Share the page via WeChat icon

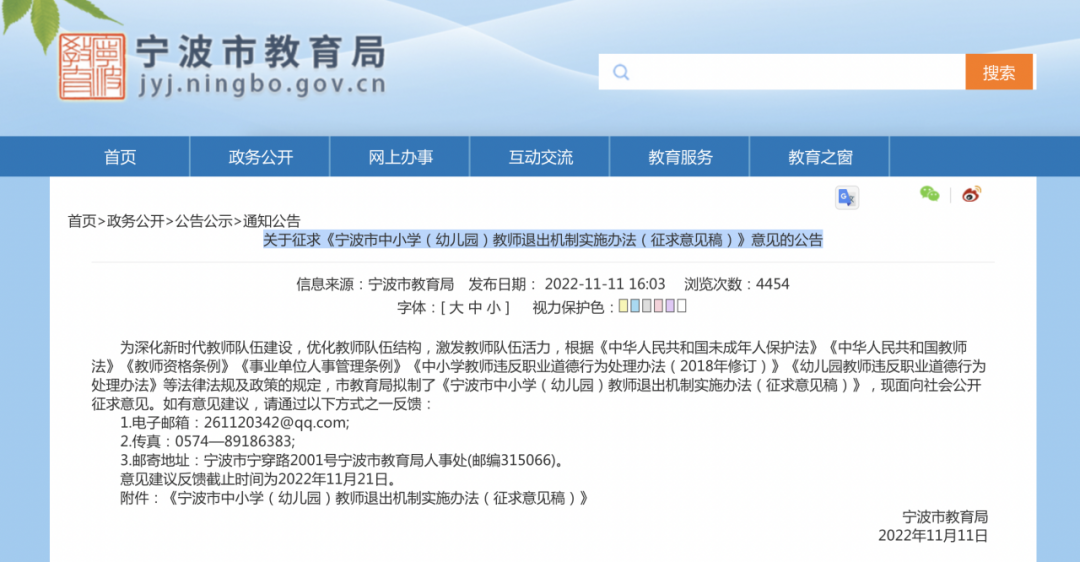pos(930,194)
